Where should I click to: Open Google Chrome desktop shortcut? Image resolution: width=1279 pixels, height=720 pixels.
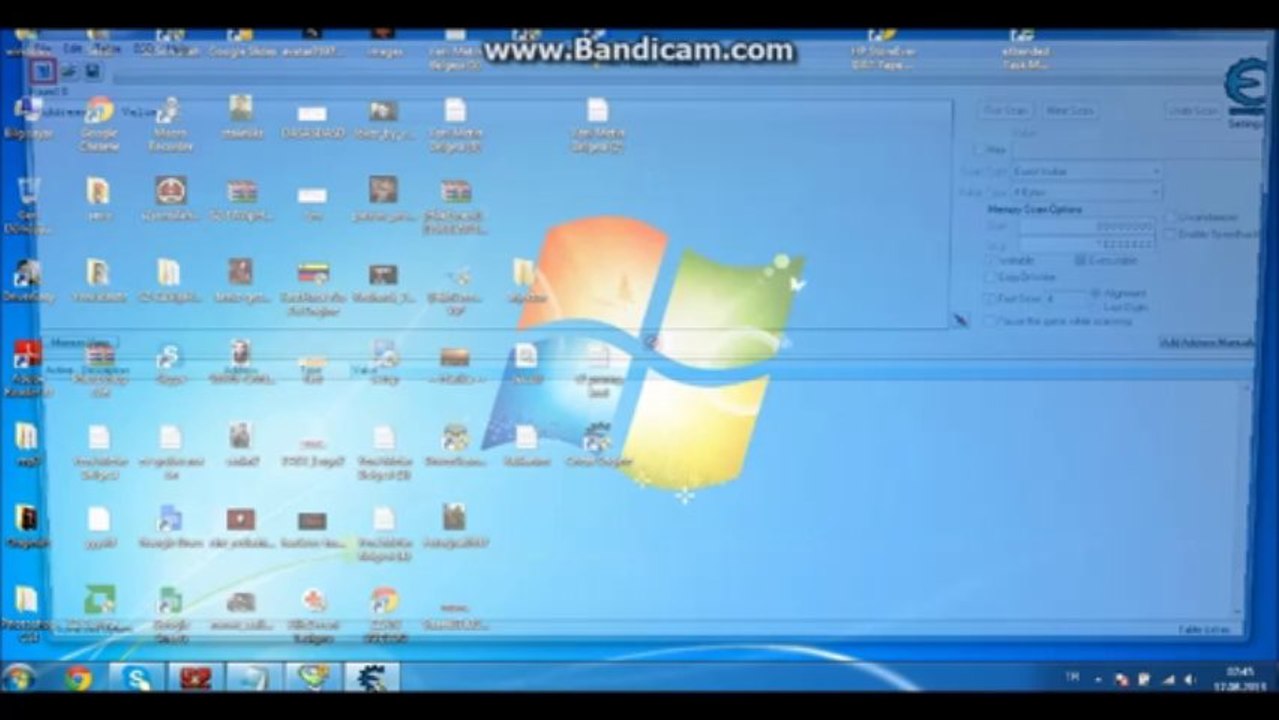(99, 125)
